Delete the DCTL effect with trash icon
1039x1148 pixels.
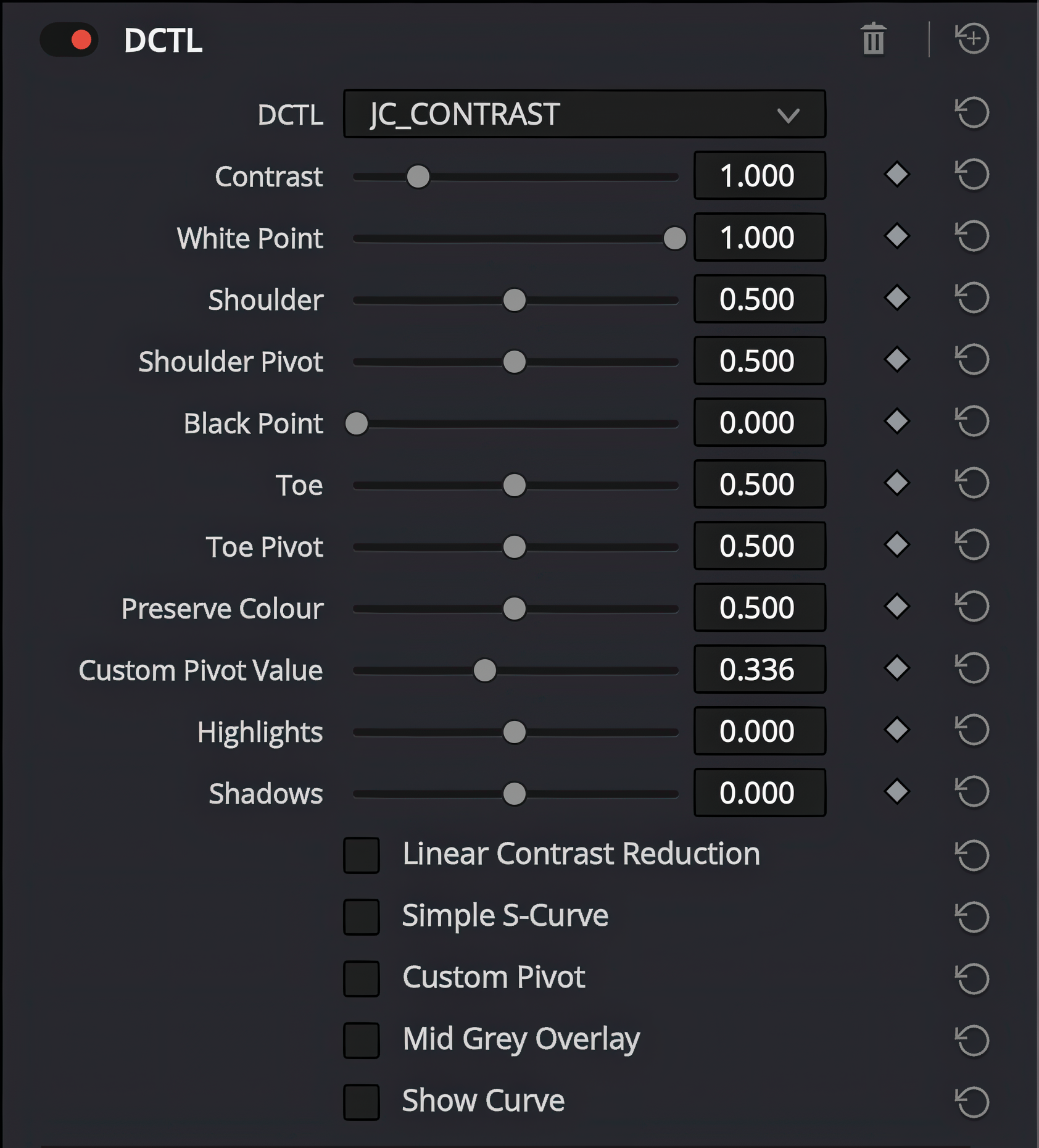(x=874, y=39)
